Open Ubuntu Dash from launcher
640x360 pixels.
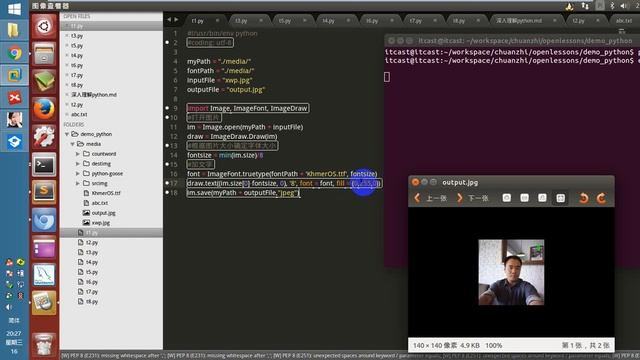44,27
